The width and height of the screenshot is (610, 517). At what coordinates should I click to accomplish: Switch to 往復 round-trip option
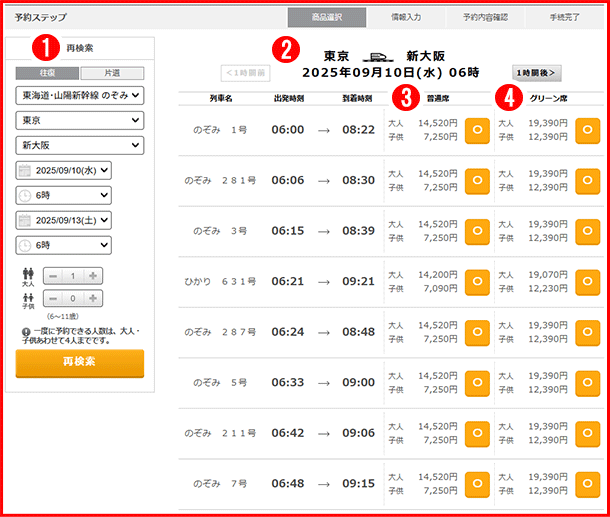pos(47,73)
